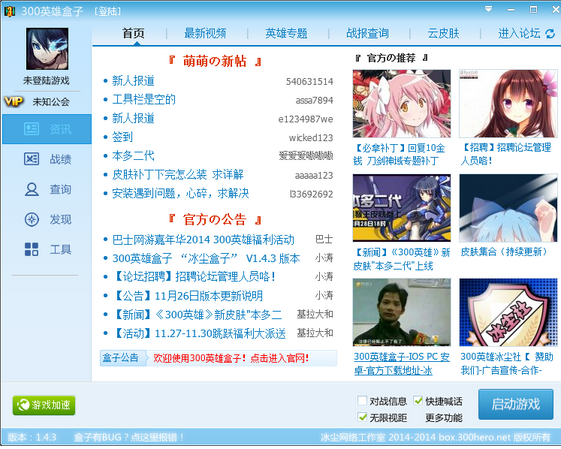The image size is (561, 449).
Task: Open the brown-haired girl recruitment thumbnail
Action: [x=508, y=104]
